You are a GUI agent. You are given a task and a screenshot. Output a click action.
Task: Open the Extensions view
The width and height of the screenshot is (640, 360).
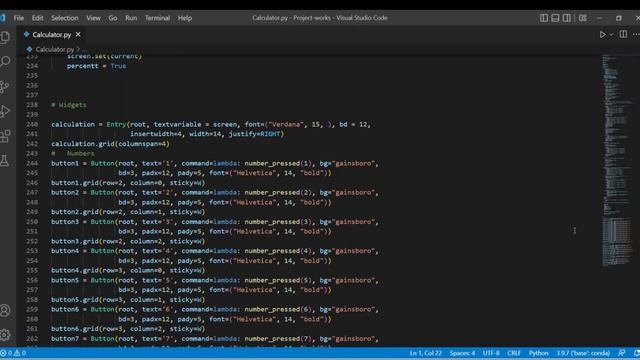coord(5,136)
